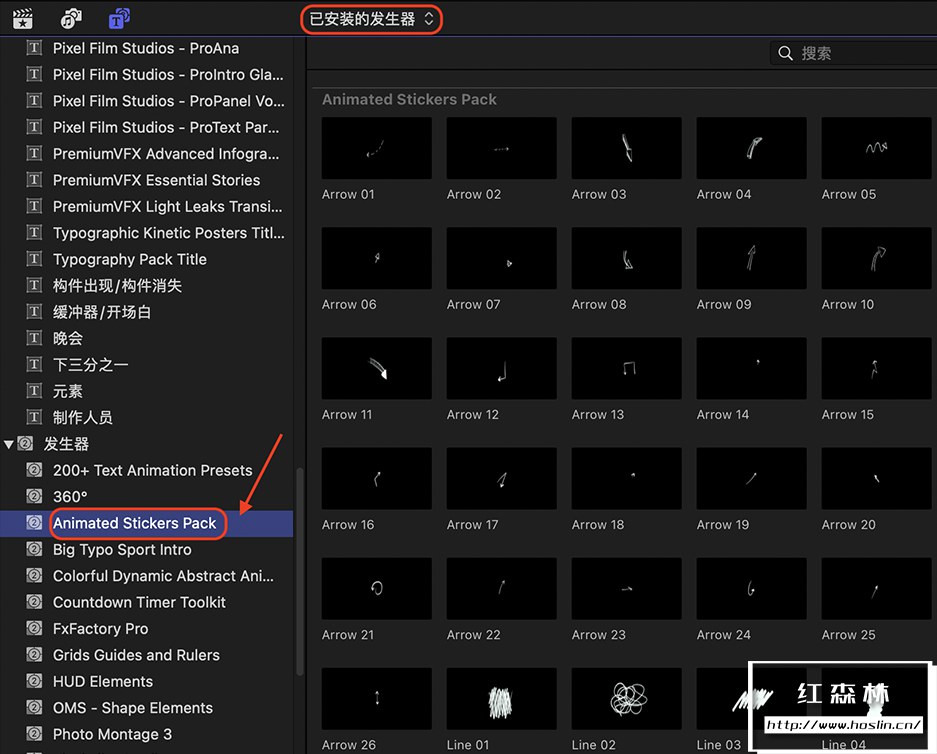
Task: Select 缓冲器/开场白 title category
Action: [146, 312]
